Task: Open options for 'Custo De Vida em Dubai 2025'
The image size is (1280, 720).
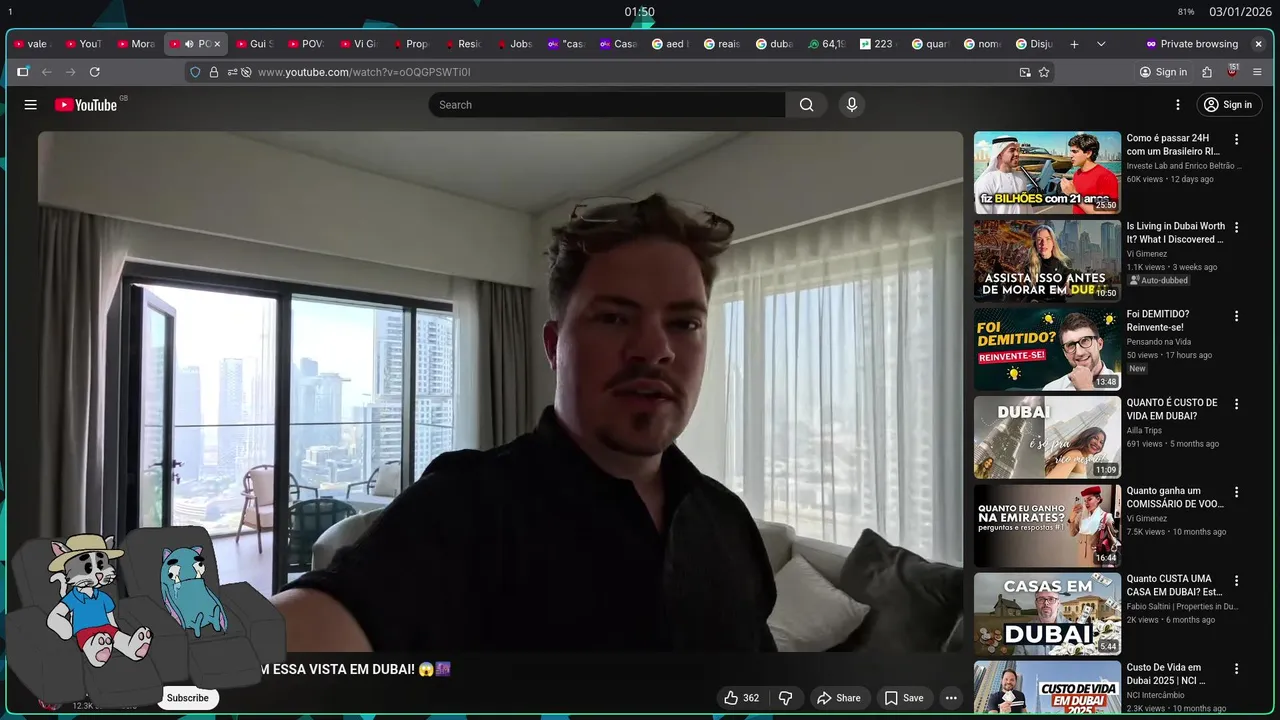Action: (1236, 669)
